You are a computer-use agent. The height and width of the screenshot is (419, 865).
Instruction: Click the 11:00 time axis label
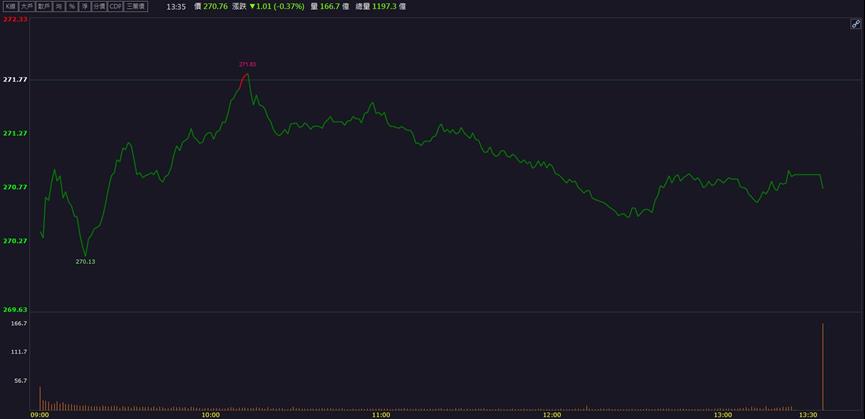click(381, 415)
